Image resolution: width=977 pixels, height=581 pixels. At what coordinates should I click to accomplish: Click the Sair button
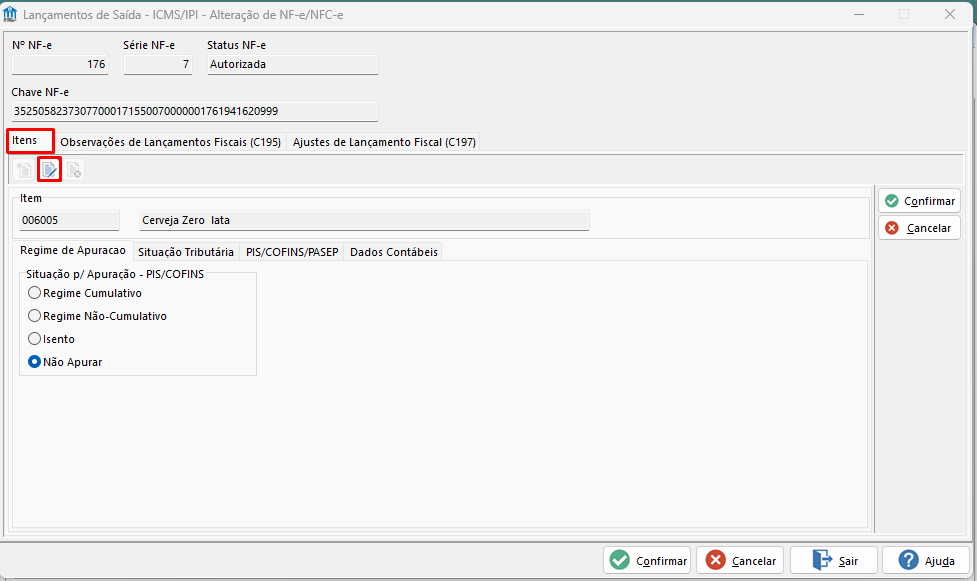click(834, 560)
